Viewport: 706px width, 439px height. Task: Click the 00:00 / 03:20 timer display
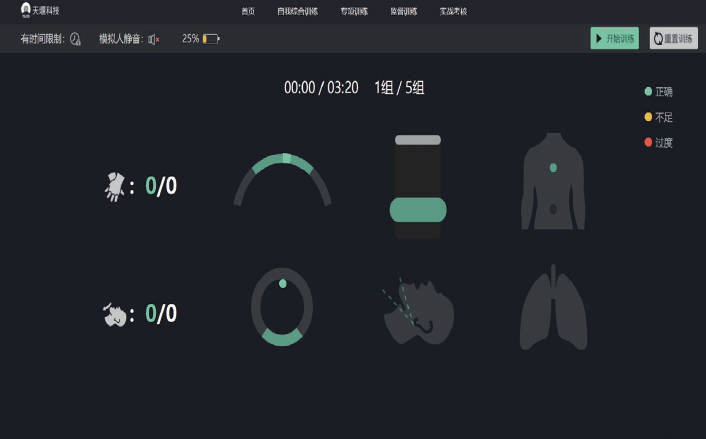pos(321,88)
